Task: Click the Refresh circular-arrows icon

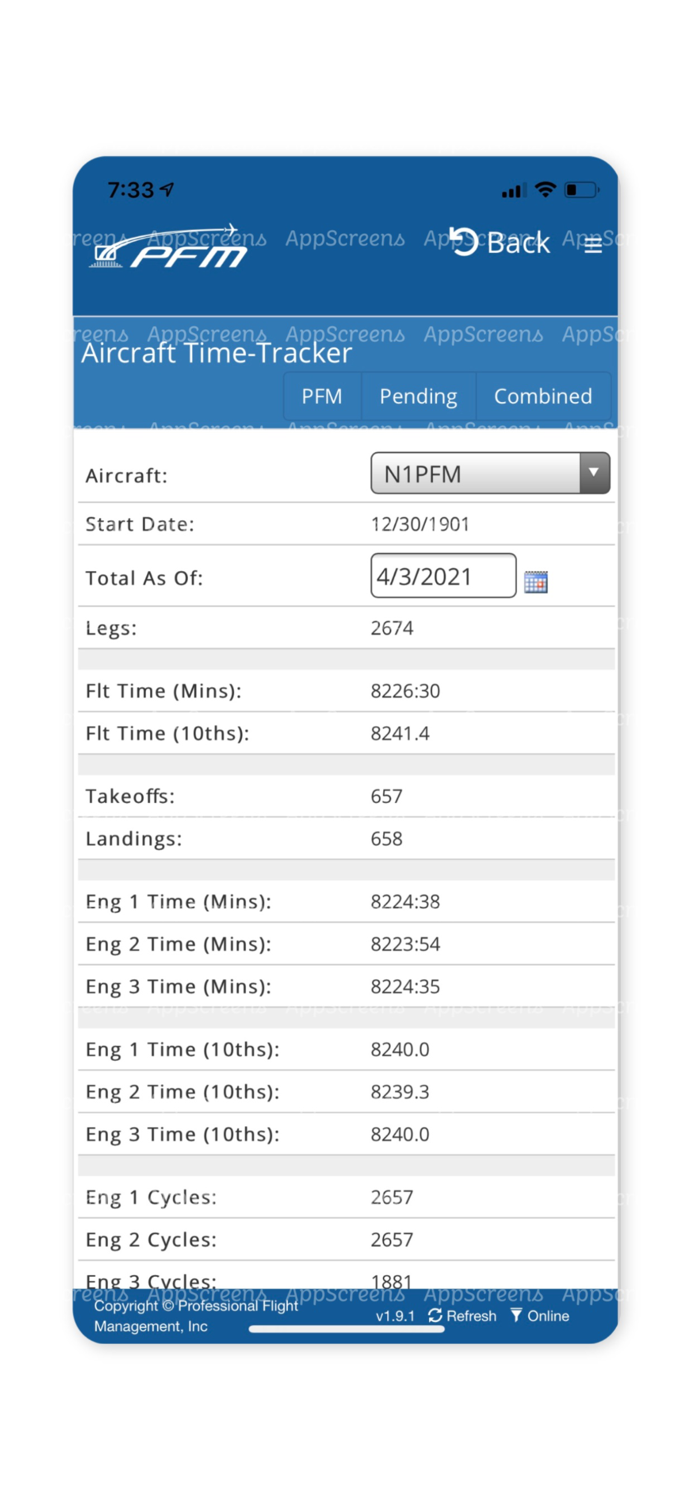Action: pyautogui.click(x=434, y=1316)
